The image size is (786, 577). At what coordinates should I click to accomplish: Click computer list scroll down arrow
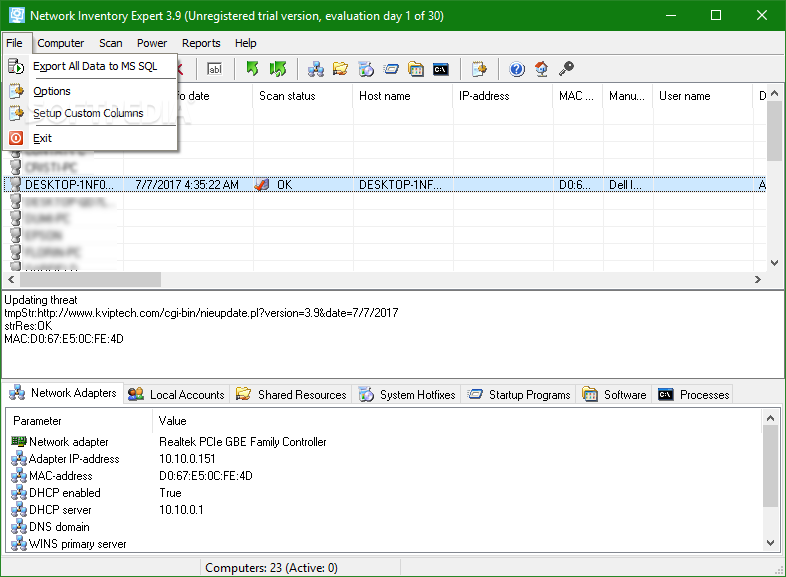point(774,263)
